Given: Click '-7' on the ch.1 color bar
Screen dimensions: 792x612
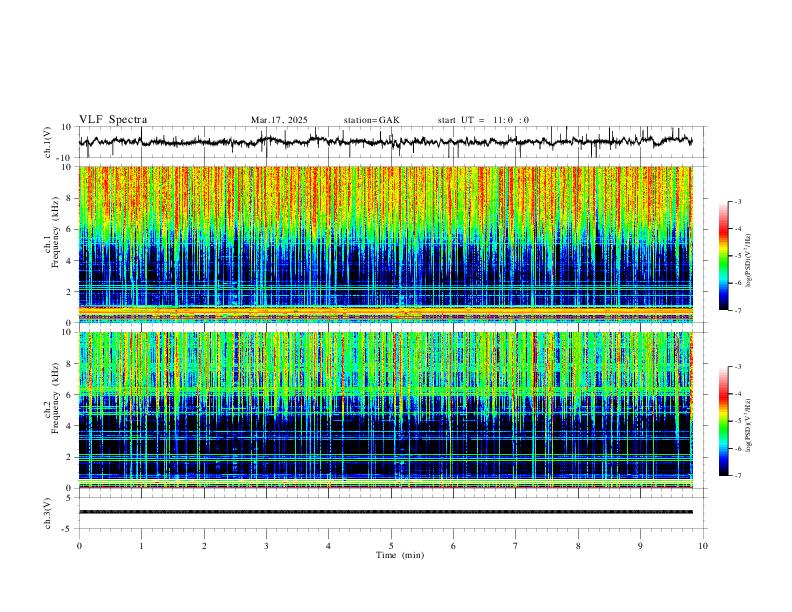Looking at the screenshot, I should (738, 310).
